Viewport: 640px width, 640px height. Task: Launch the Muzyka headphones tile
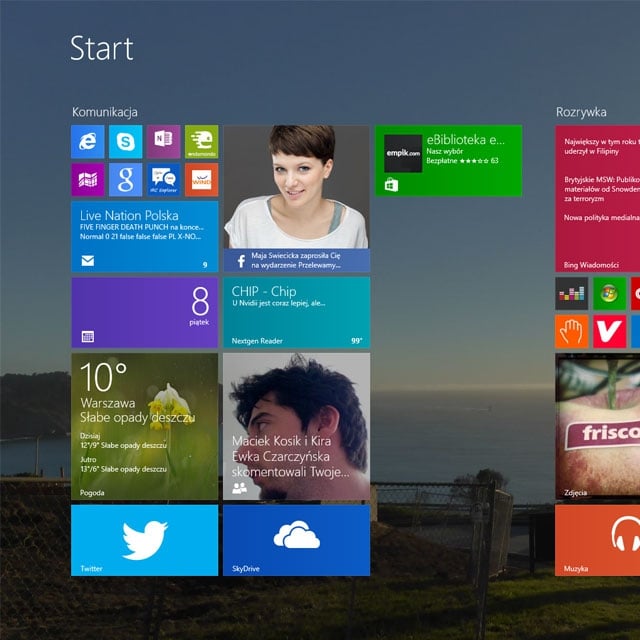[x=598, y=540]
